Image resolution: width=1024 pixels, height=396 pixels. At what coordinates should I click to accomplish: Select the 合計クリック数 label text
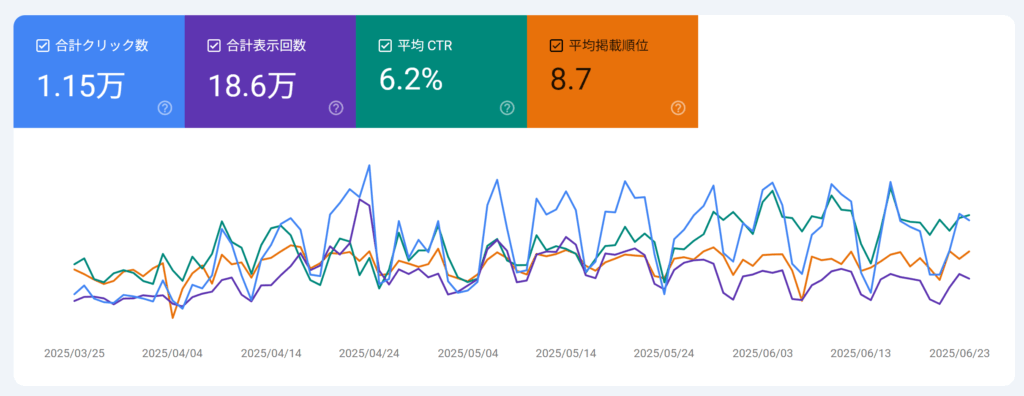[x=102, y=46]
